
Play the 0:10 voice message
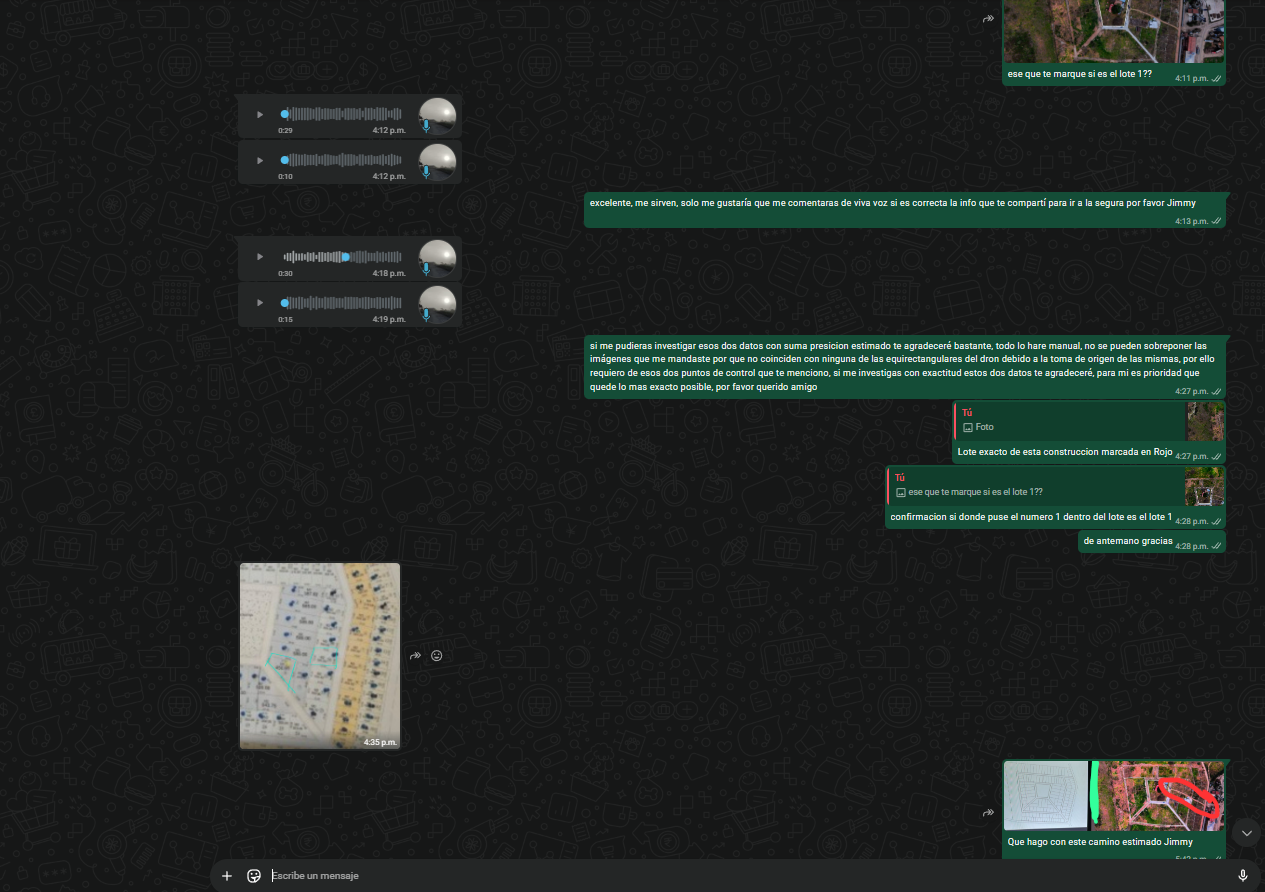point(260,160)
